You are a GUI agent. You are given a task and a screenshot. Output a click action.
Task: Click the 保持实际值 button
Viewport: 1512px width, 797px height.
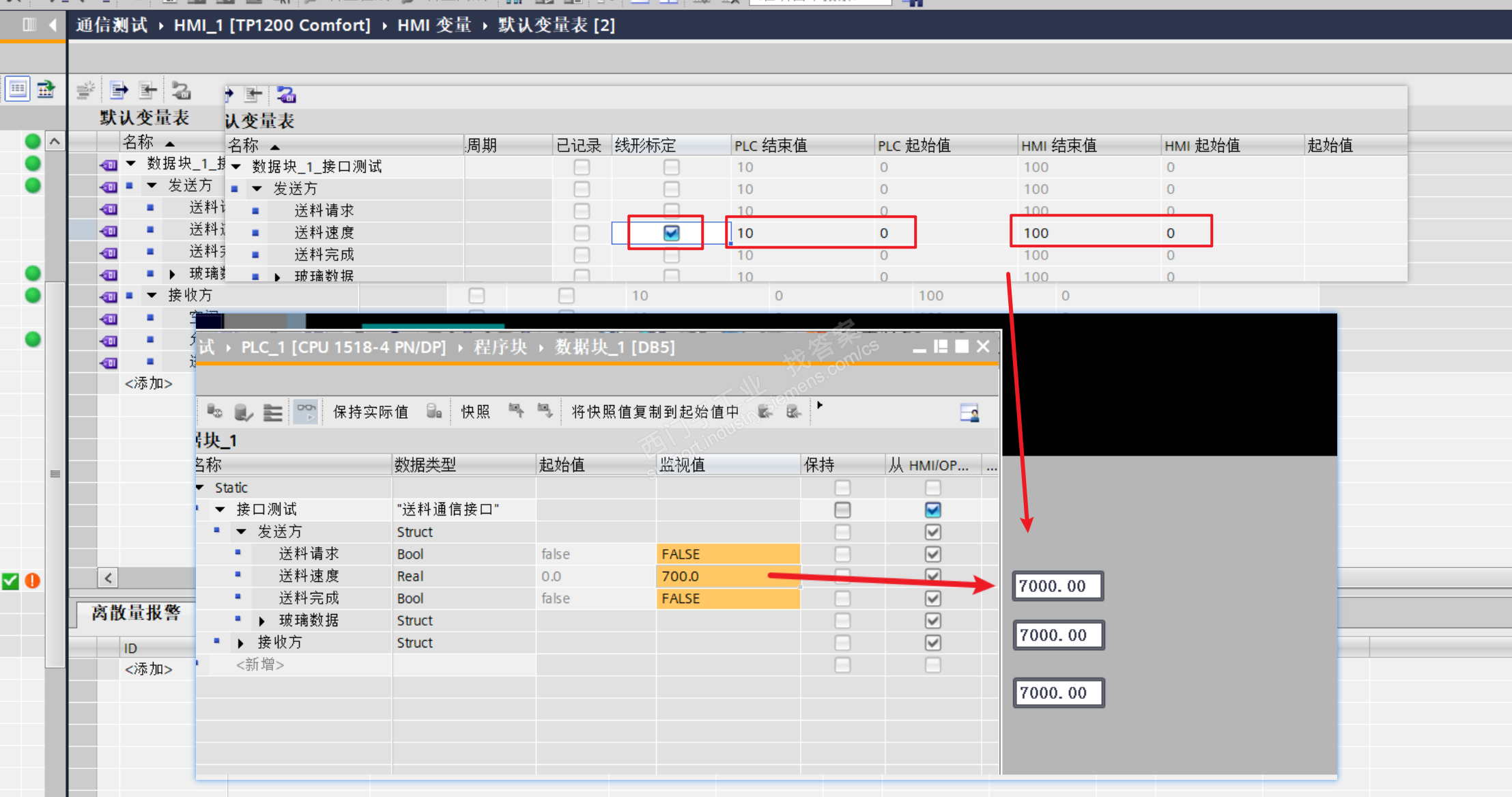click(370, 412)
